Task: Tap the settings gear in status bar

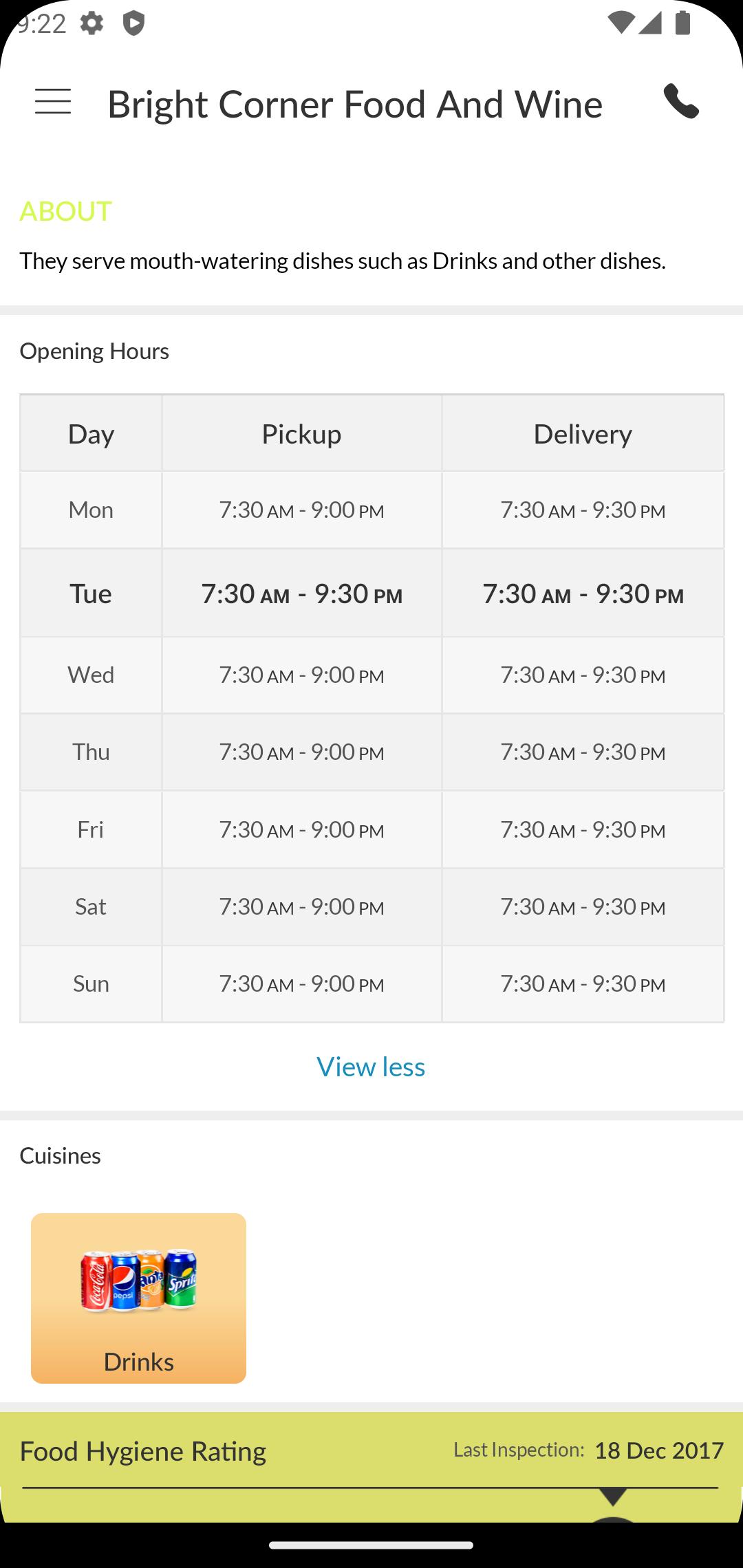Action: click(91, 23)
